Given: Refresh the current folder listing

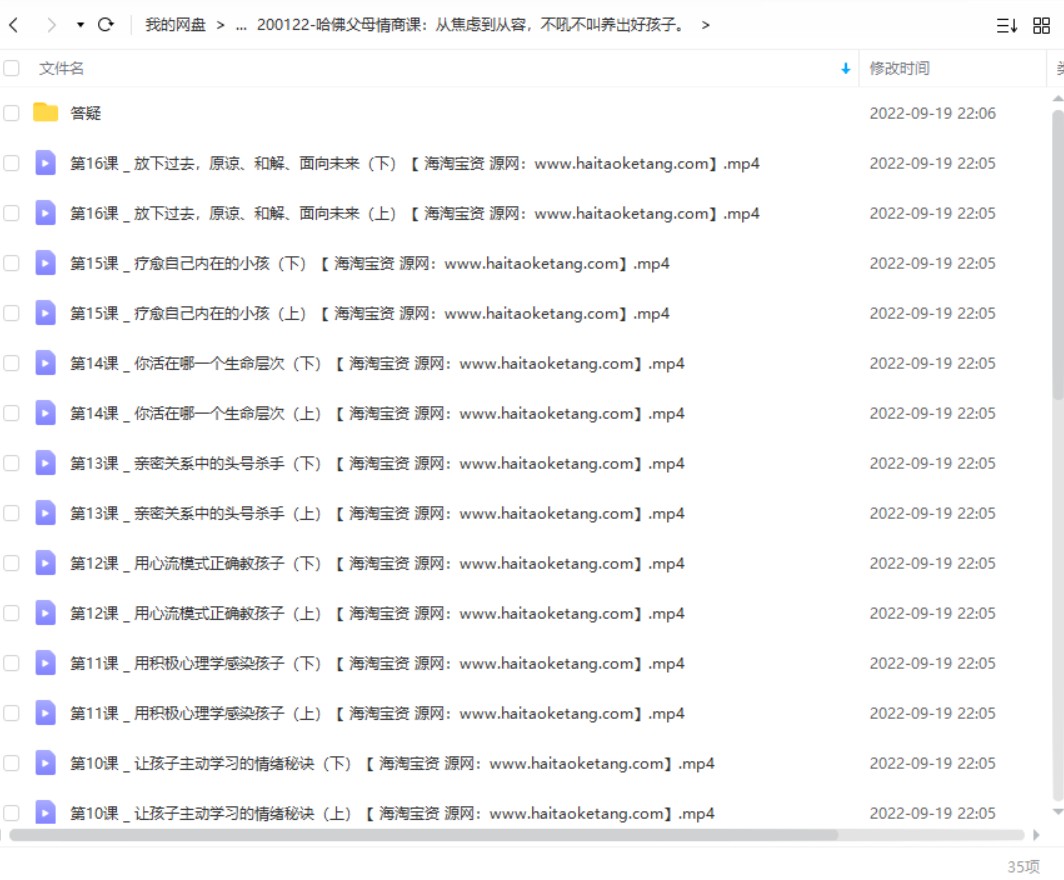Looking at the screenshot, I should [106, 25].
